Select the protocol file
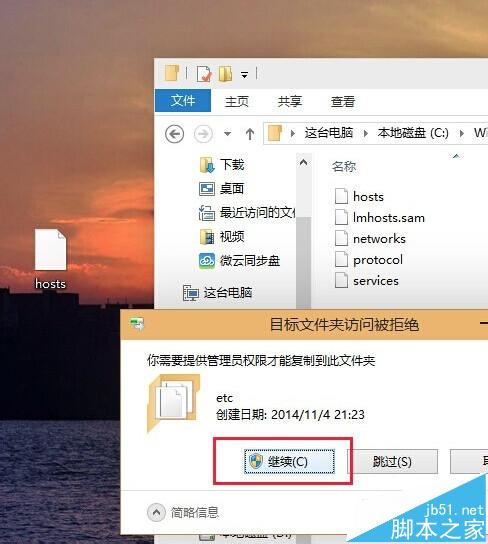This screenshot has width=488, height=544. [369, 260]
